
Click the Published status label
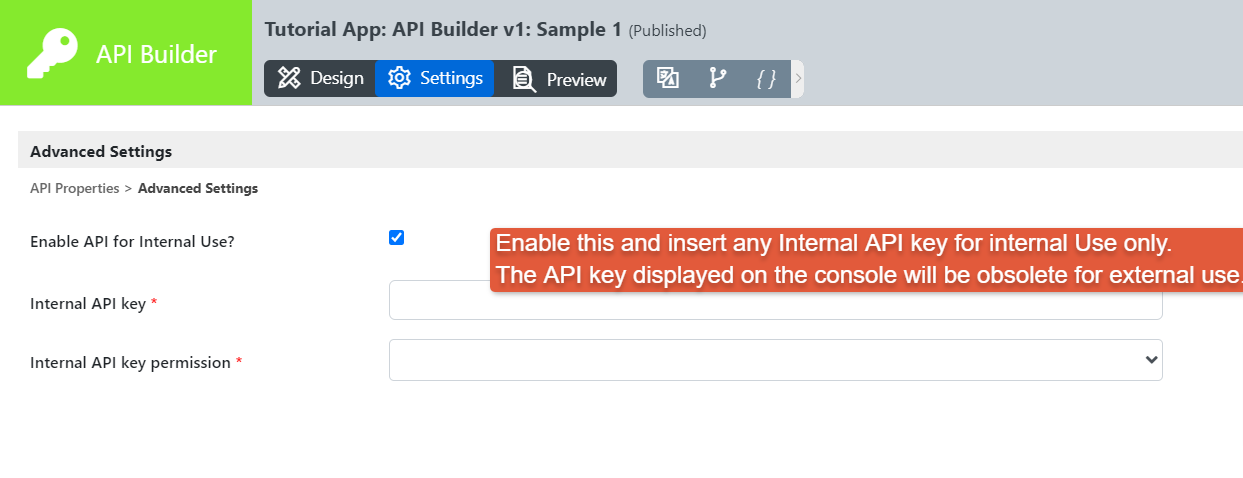[668, 31]
